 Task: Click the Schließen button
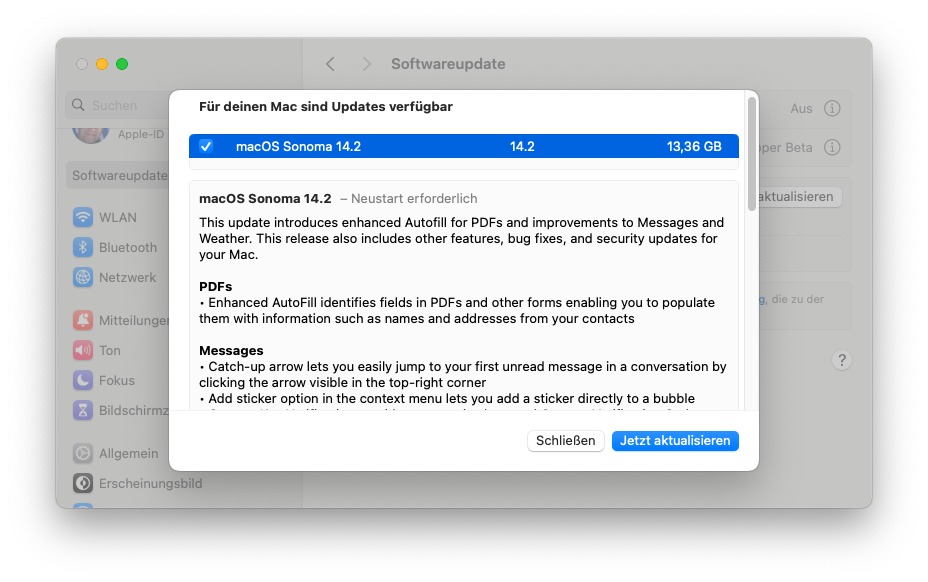[x=565, y=440]
